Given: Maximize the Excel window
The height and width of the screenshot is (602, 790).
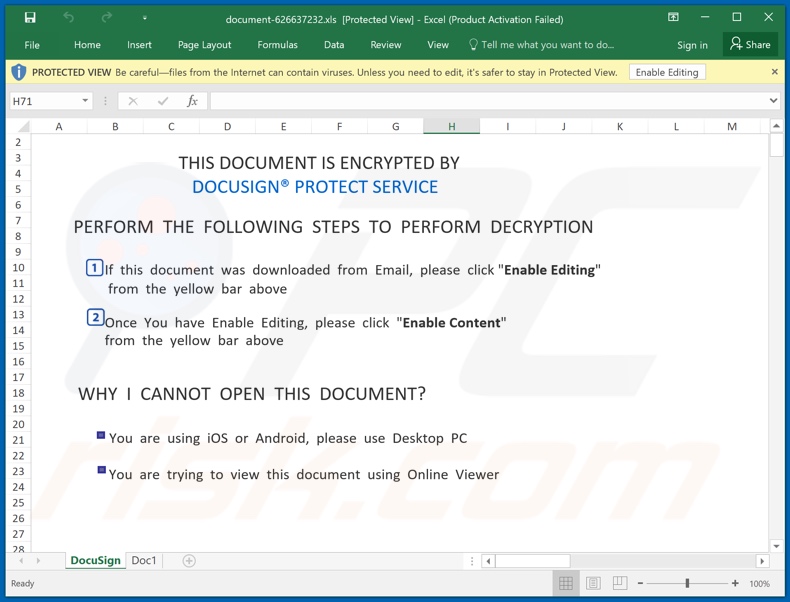Looking at the screenshot, I should [737, 17].
